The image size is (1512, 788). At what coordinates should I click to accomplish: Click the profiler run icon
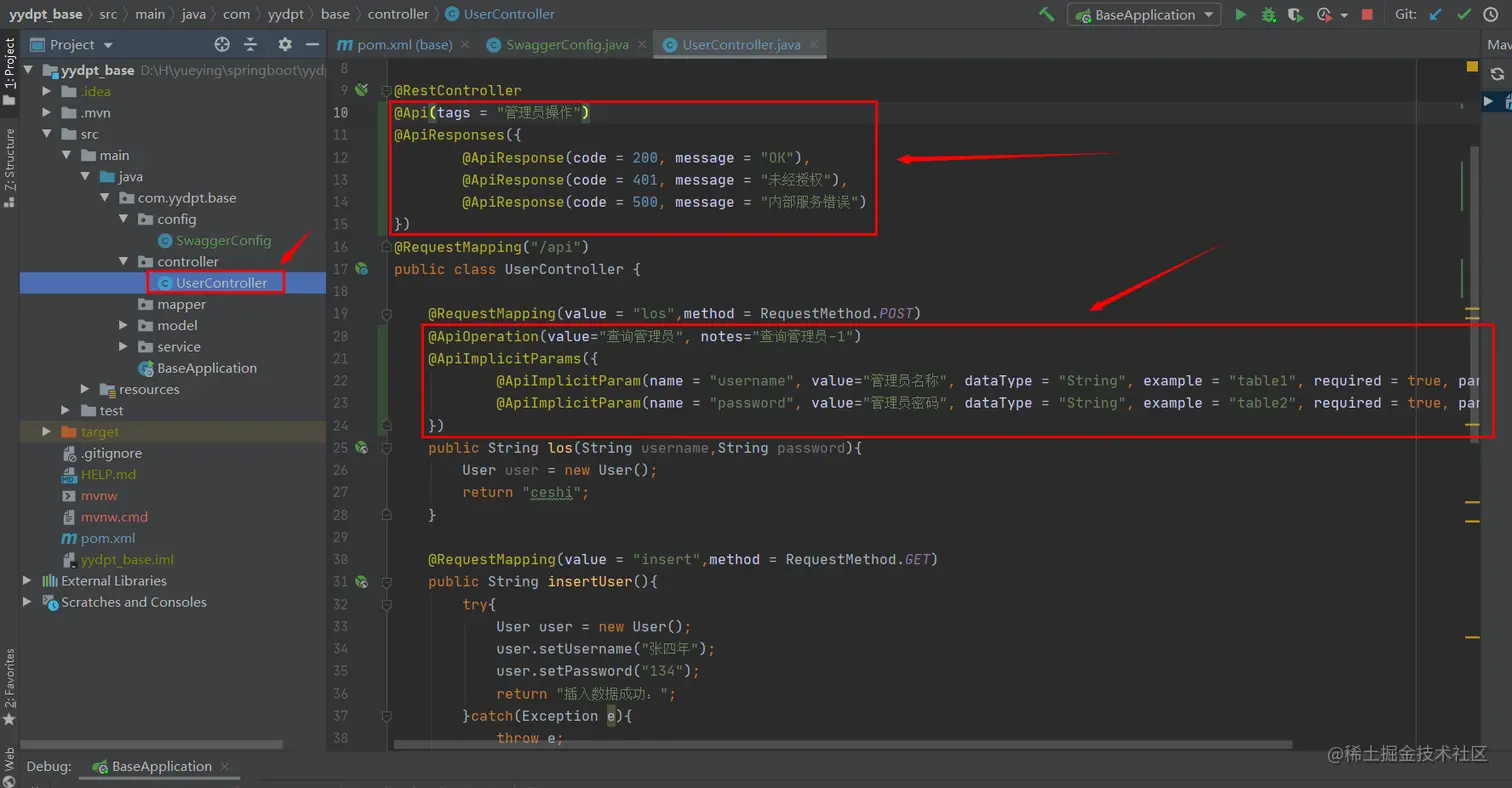[1324, 14]
